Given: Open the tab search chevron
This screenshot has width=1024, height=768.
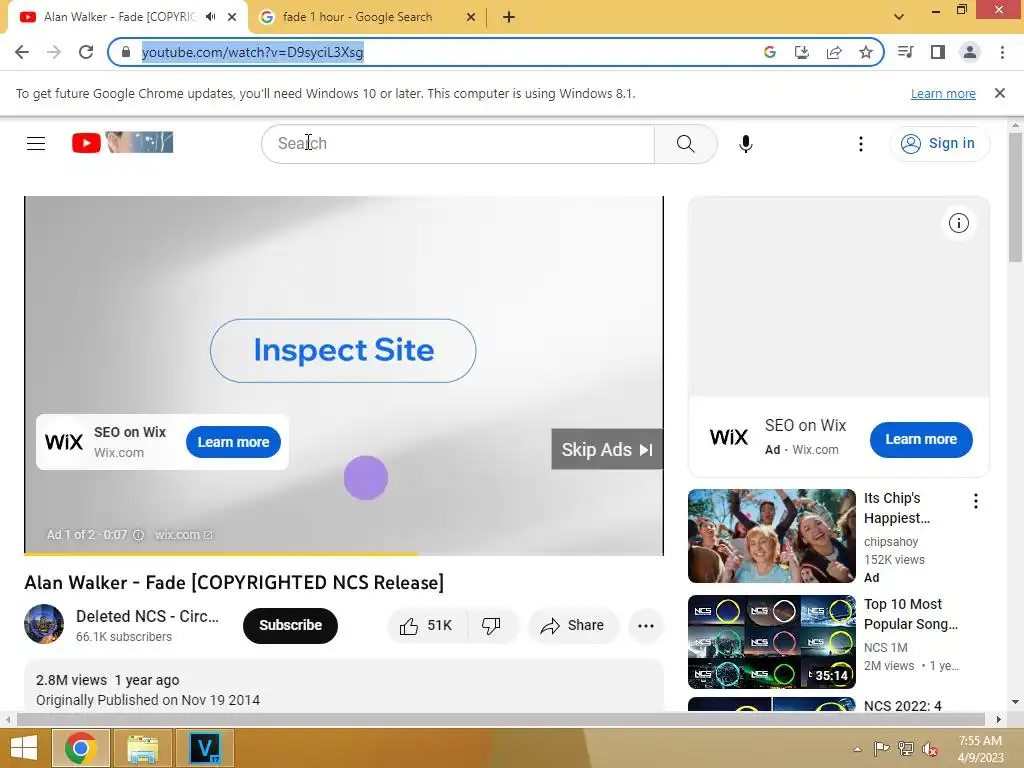Looking at the screenshot, I should (x=899, y=17).
